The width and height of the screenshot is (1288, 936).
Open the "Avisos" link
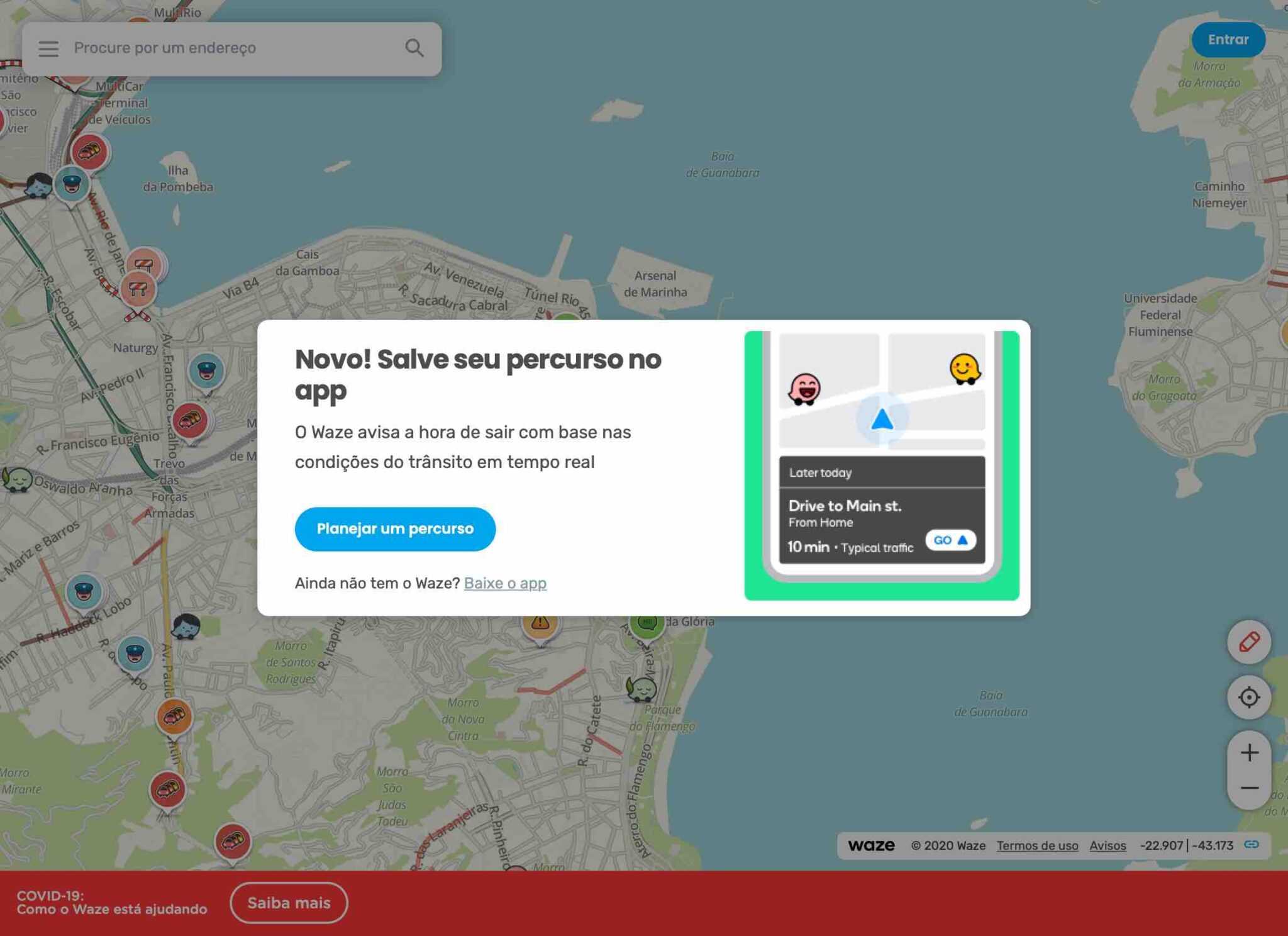(1108, 846)
